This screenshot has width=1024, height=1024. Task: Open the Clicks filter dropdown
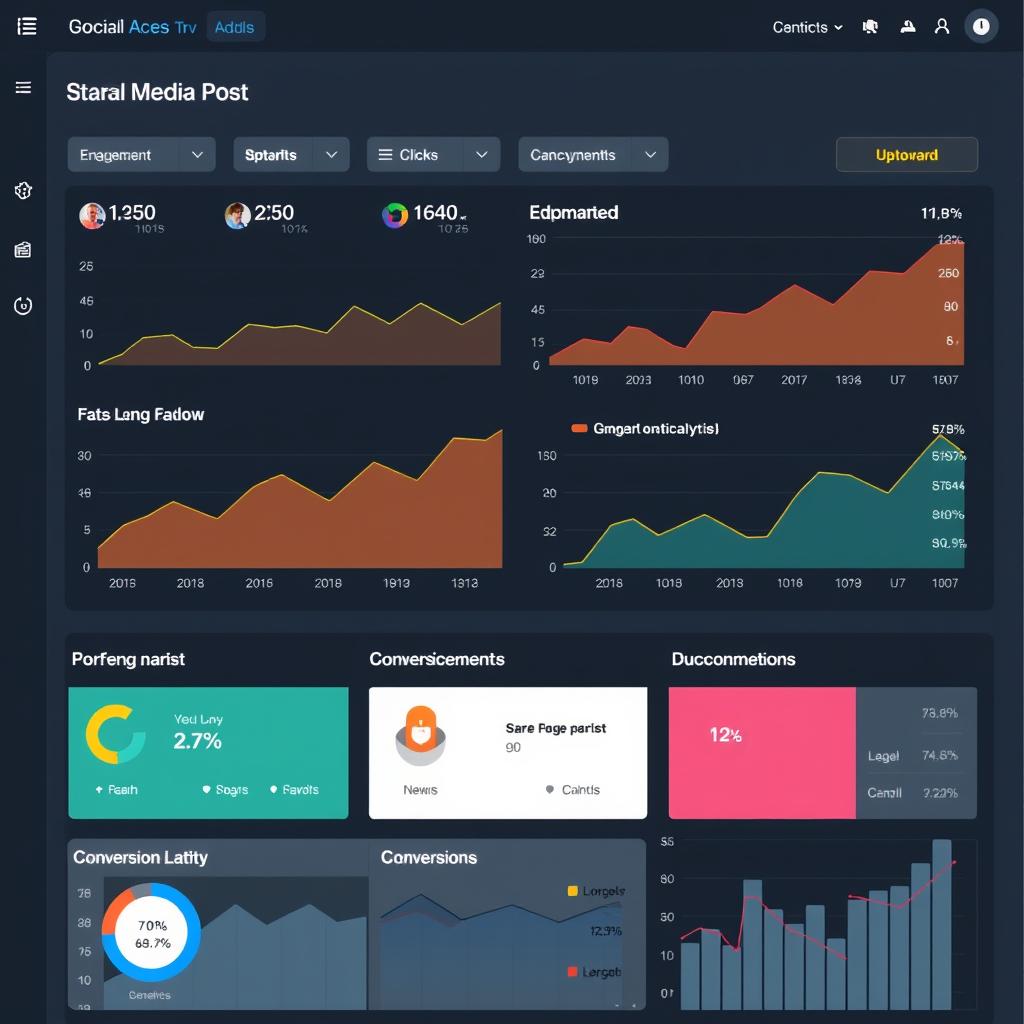432,155
